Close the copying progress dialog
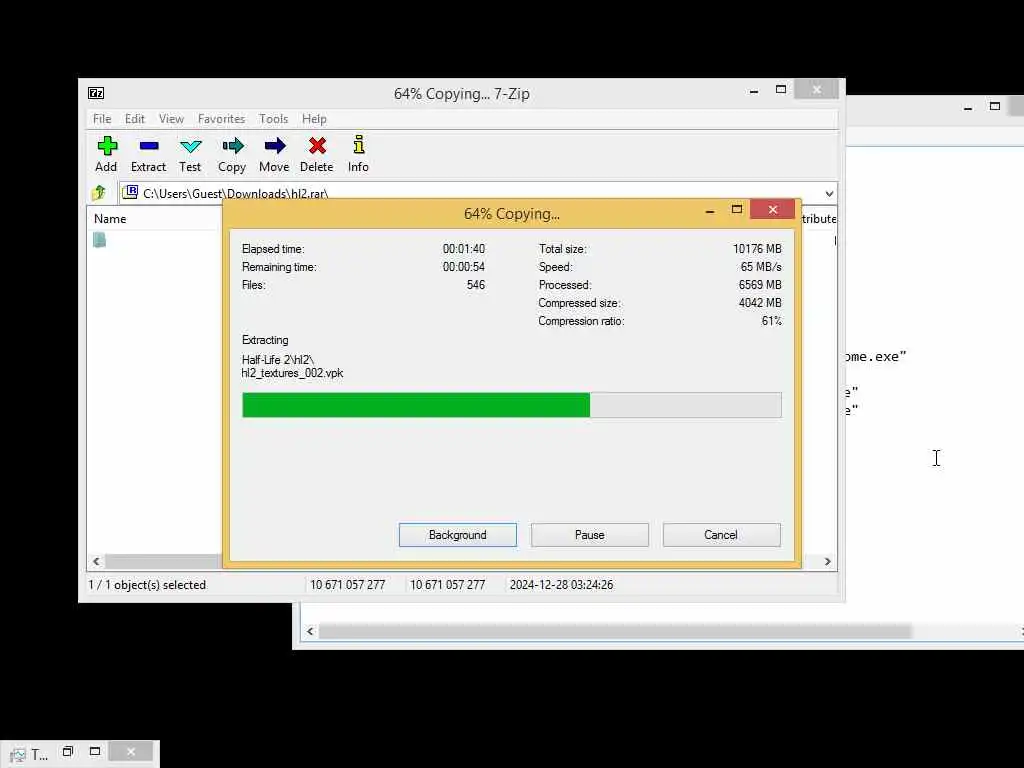The width and height of the screenshot is (1024, 768). tap(773, 210)
